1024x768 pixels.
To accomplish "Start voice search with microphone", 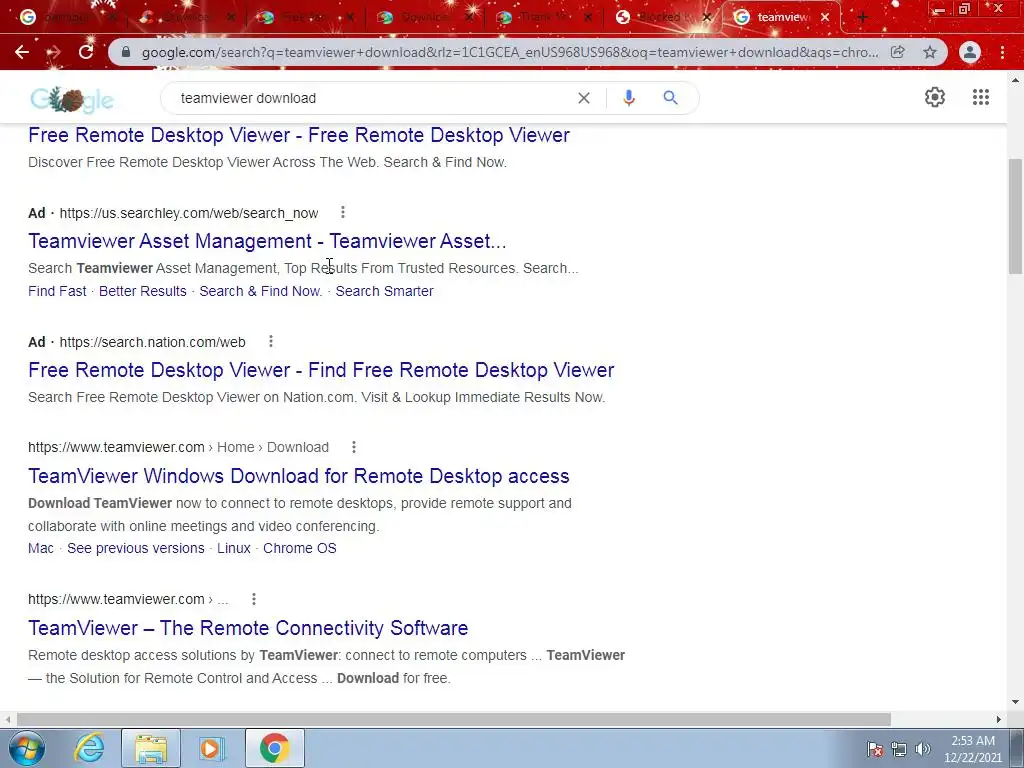I will coord(629,98).
